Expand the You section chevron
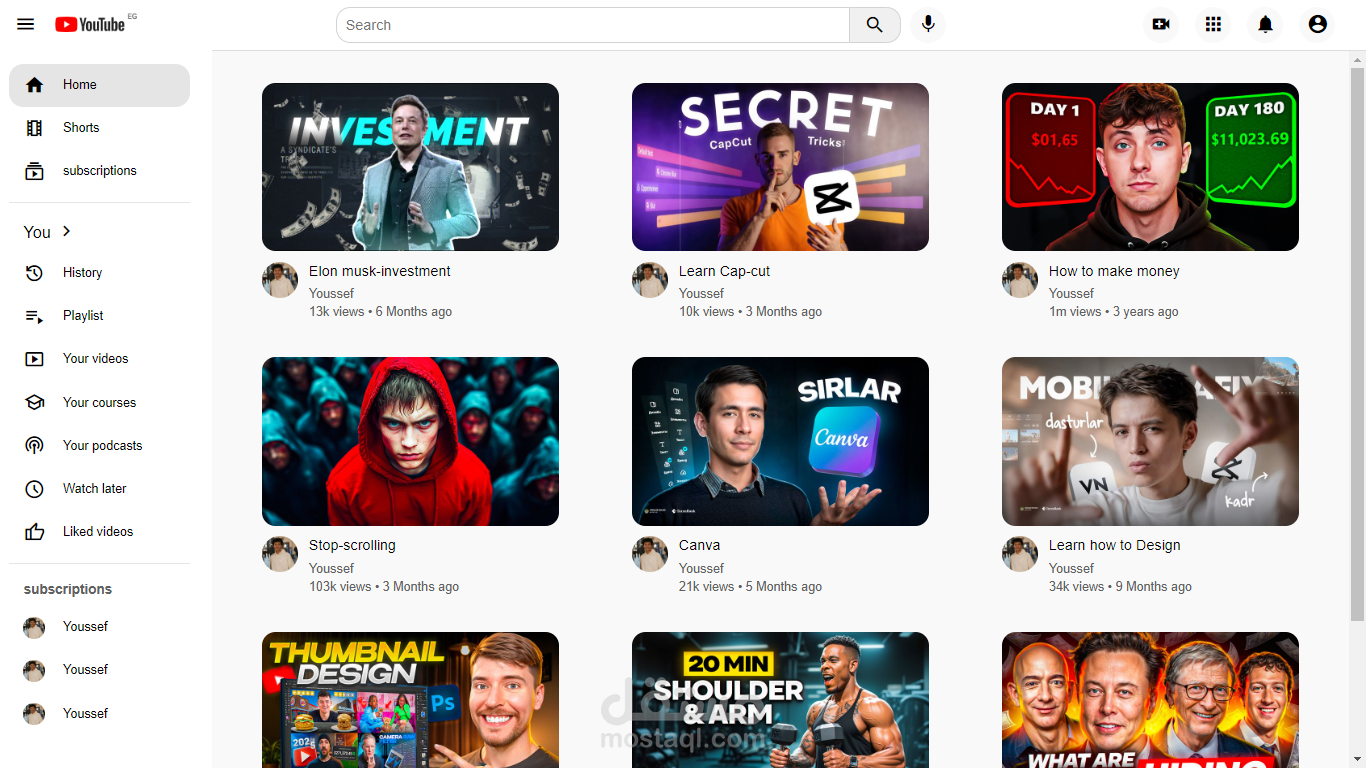Screen dimensions: 1366x768 click(67, 231)
